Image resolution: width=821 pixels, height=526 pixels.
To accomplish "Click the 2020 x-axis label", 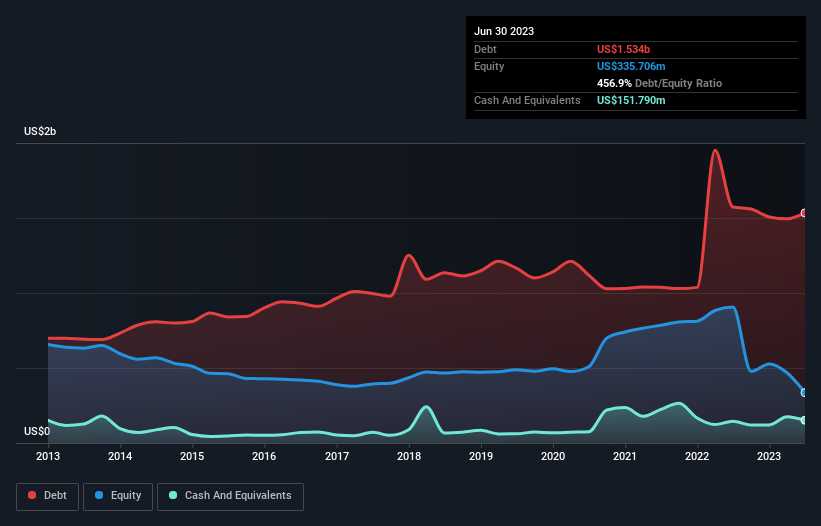I will [x=553, y=456].
